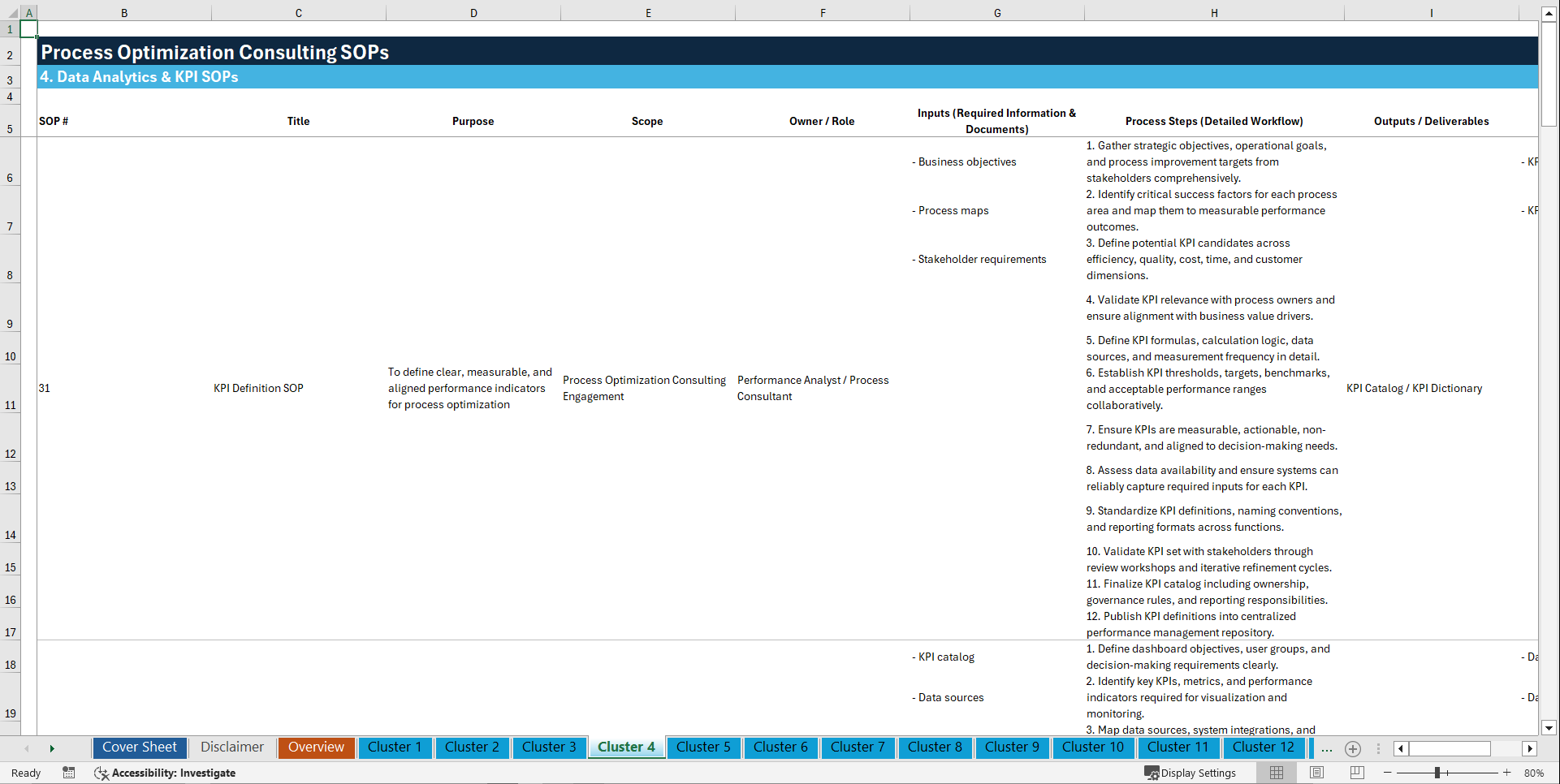Click '4. Data Analytics & KPI SOPs' heading
1560x784 pixels.
pos(139,77)
